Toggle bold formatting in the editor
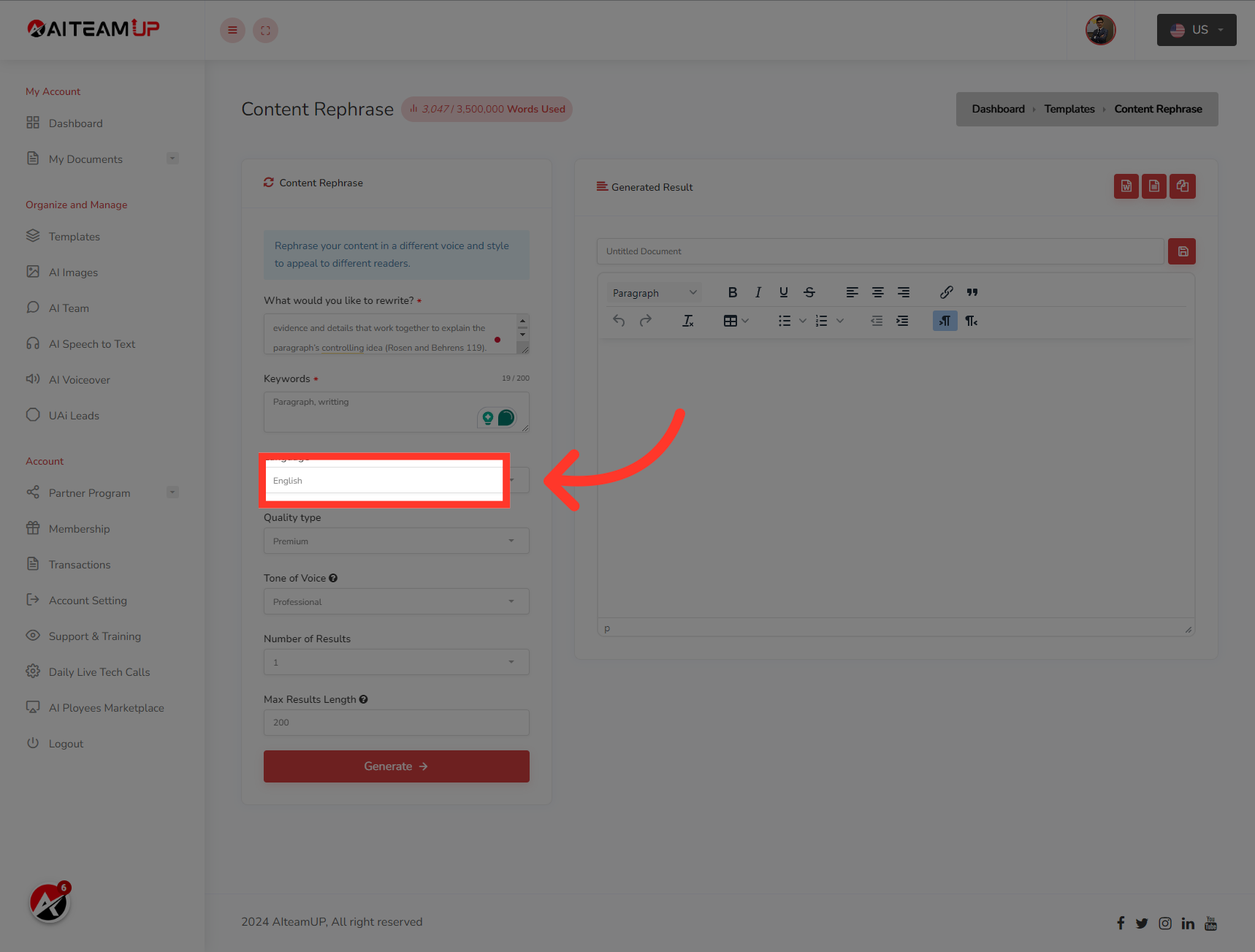Viewport: 1255px width, 952px height. click(733, 292)
